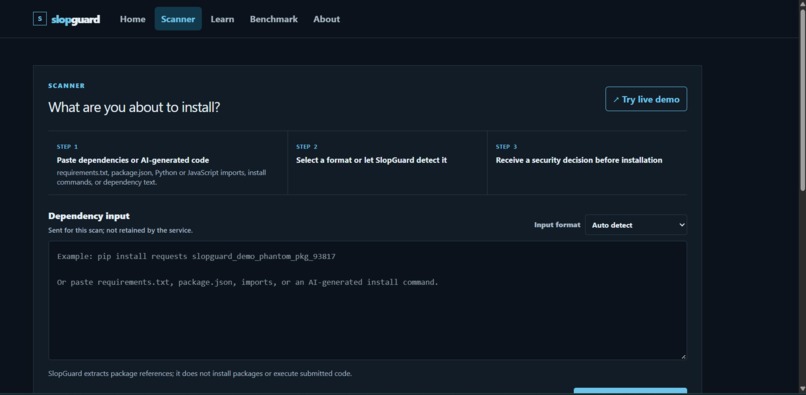Open the Learn page
This screenshot has width=806, height=395.
[x=222, y=19]
